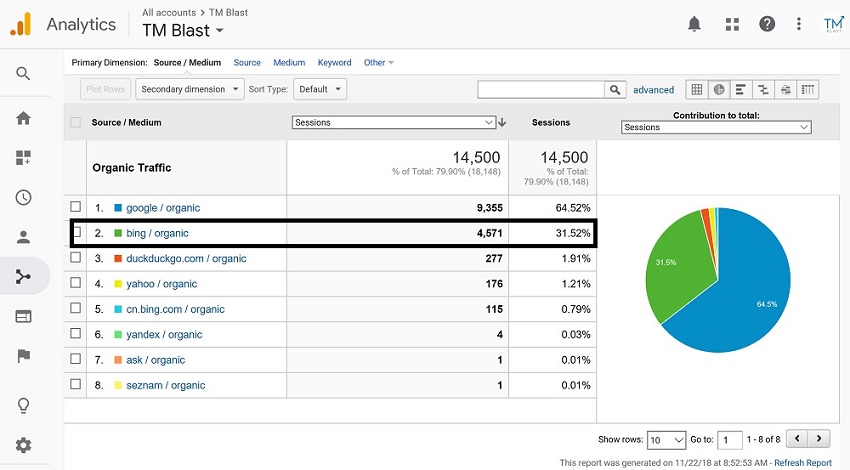
Task: Click the table search magnifier button
Action: [x=615, y=89]
